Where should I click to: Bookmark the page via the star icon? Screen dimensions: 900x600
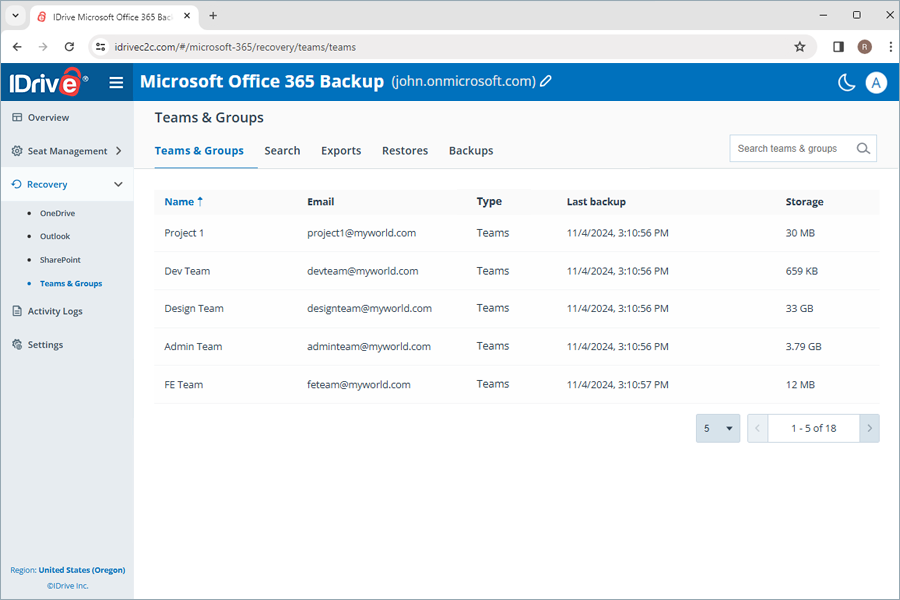799,46
